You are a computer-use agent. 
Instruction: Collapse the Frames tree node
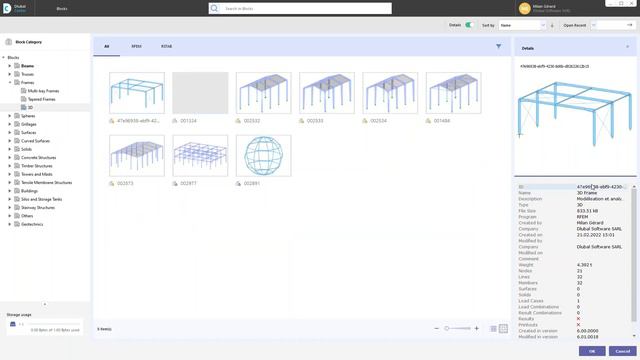[x=10, y=82]
